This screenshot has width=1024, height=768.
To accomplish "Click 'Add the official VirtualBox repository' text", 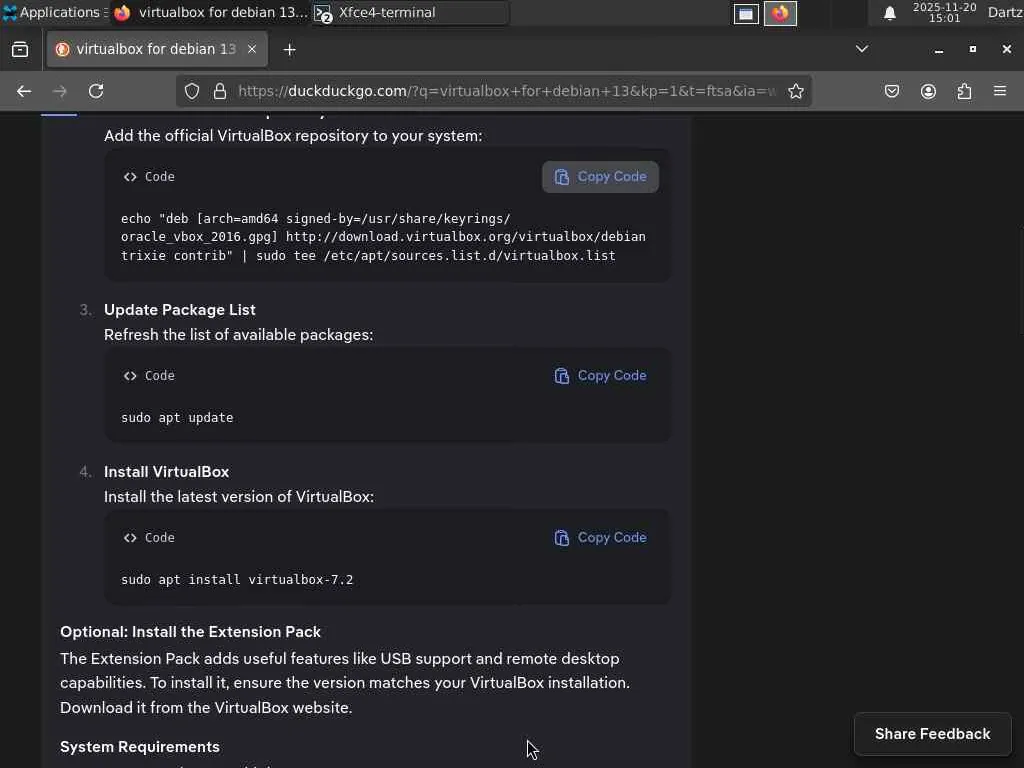I will pyautogui.click(x=293, y=136).
